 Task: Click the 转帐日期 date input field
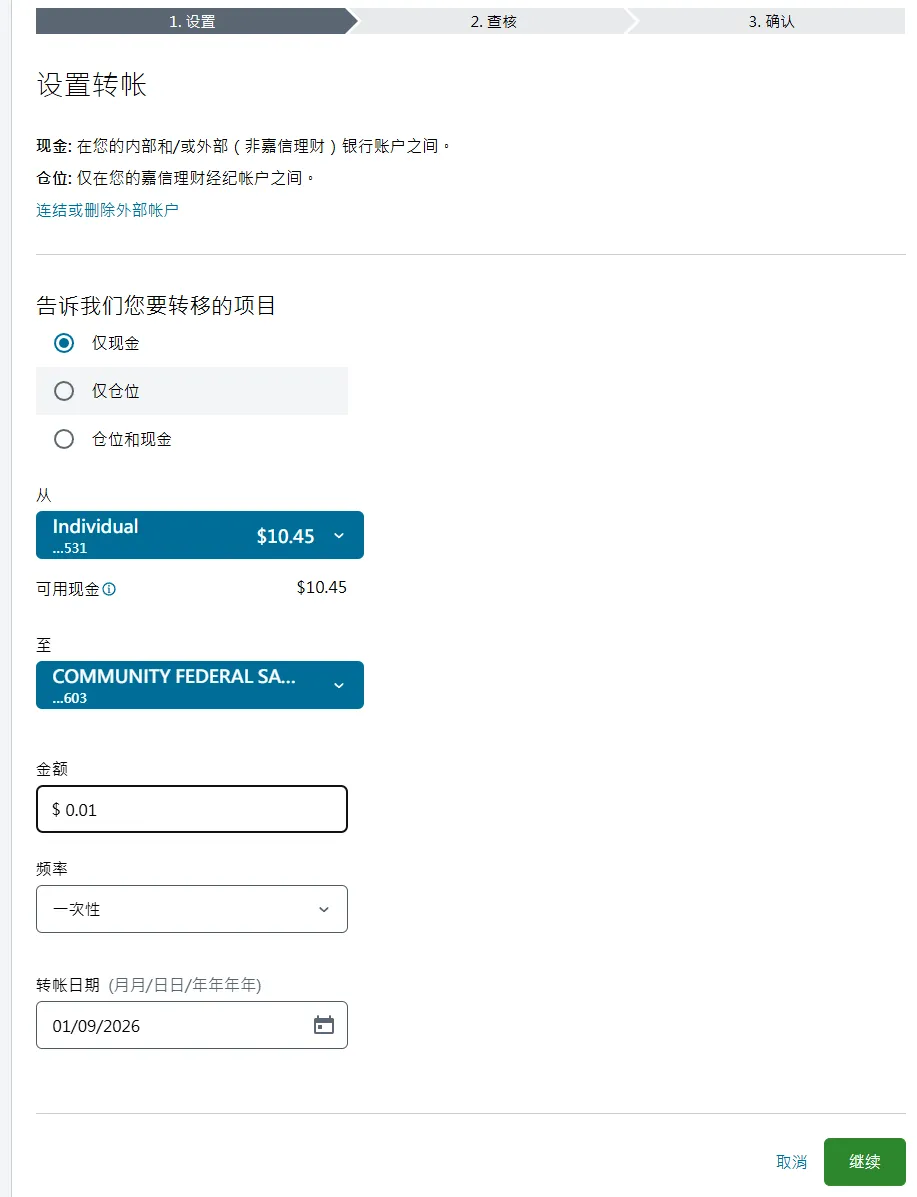[x=192, y=1025]
